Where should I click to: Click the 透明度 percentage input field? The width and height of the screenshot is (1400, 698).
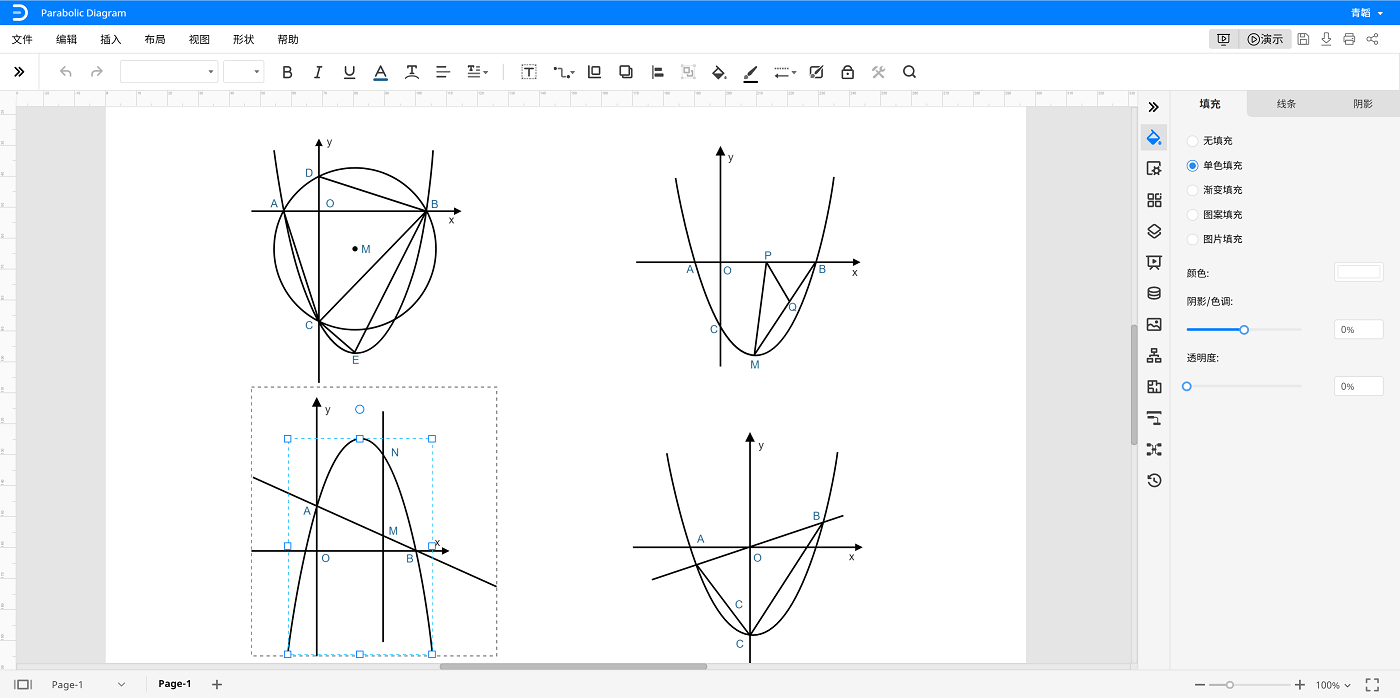1359,386
